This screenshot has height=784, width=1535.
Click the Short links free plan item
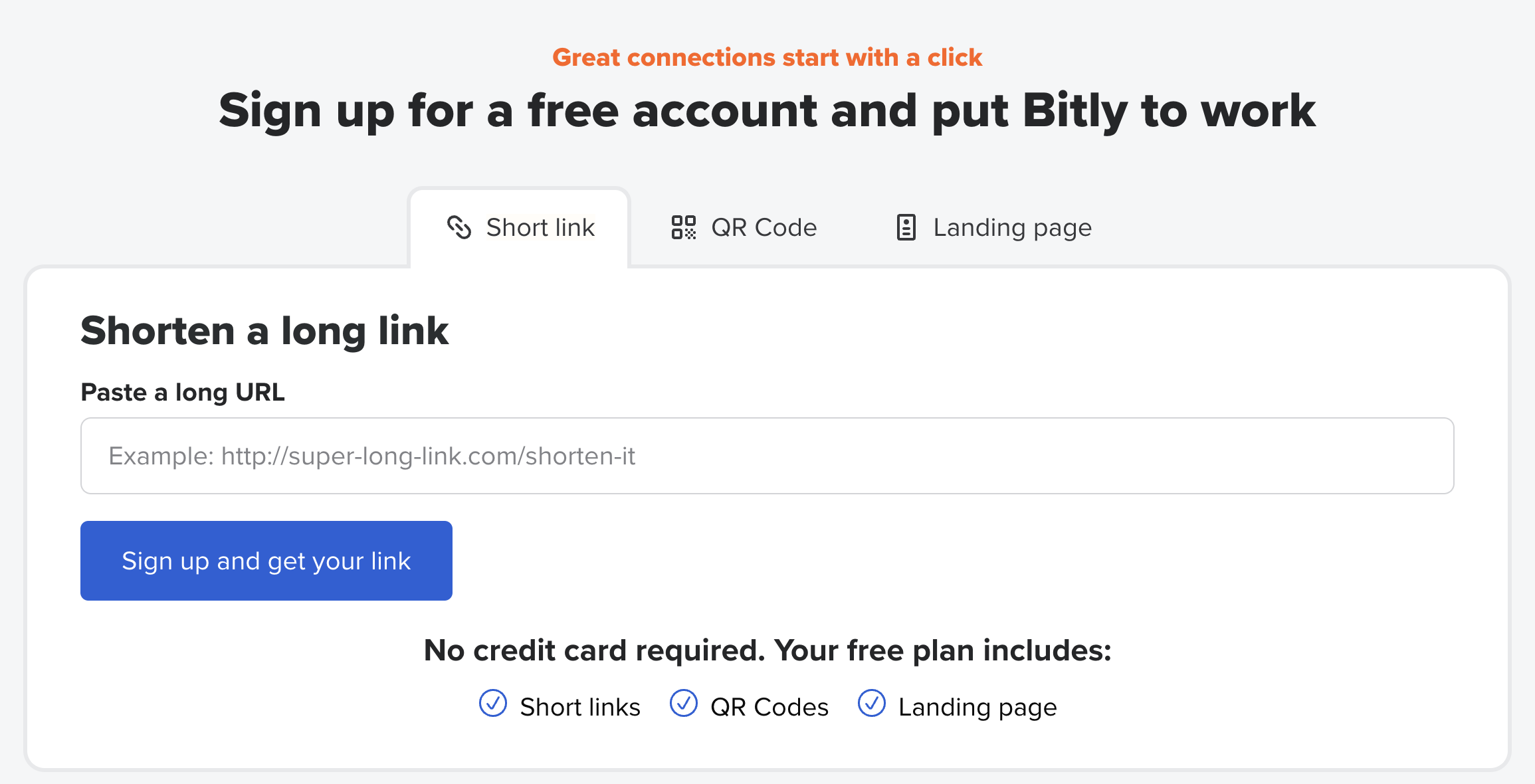[x=580, y=706]
